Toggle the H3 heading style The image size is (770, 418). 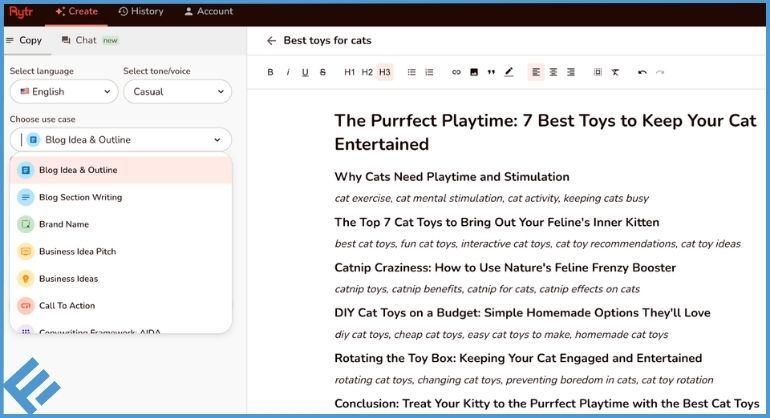click(x=385, y=72)
